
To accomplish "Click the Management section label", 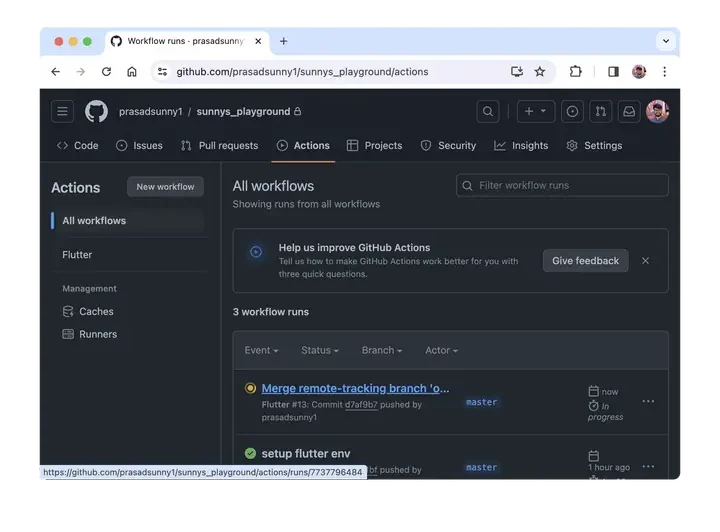I will [x=89, y=289].
